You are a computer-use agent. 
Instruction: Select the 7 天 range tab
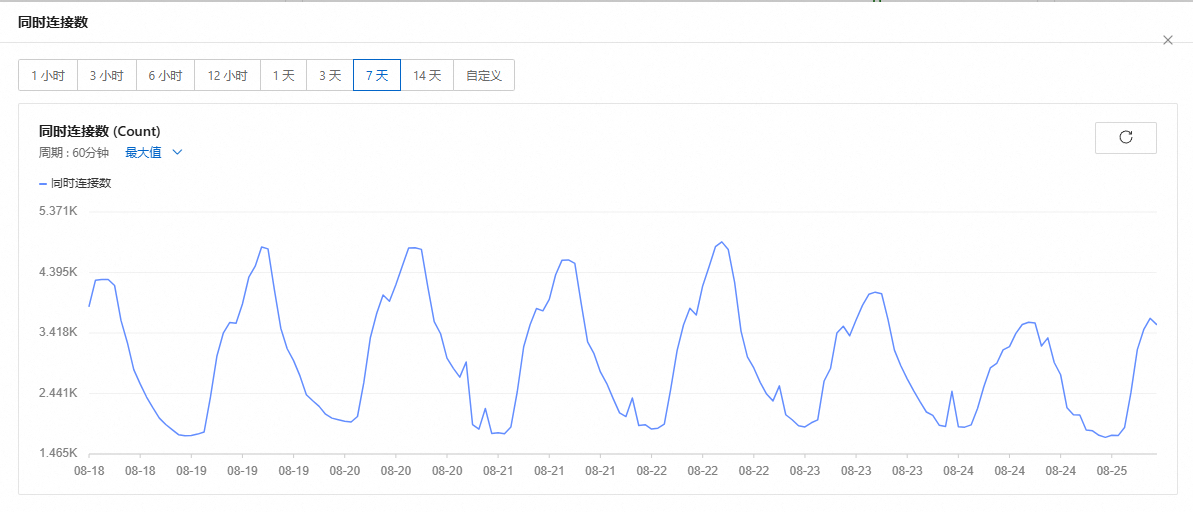click(x=377, y=75)
